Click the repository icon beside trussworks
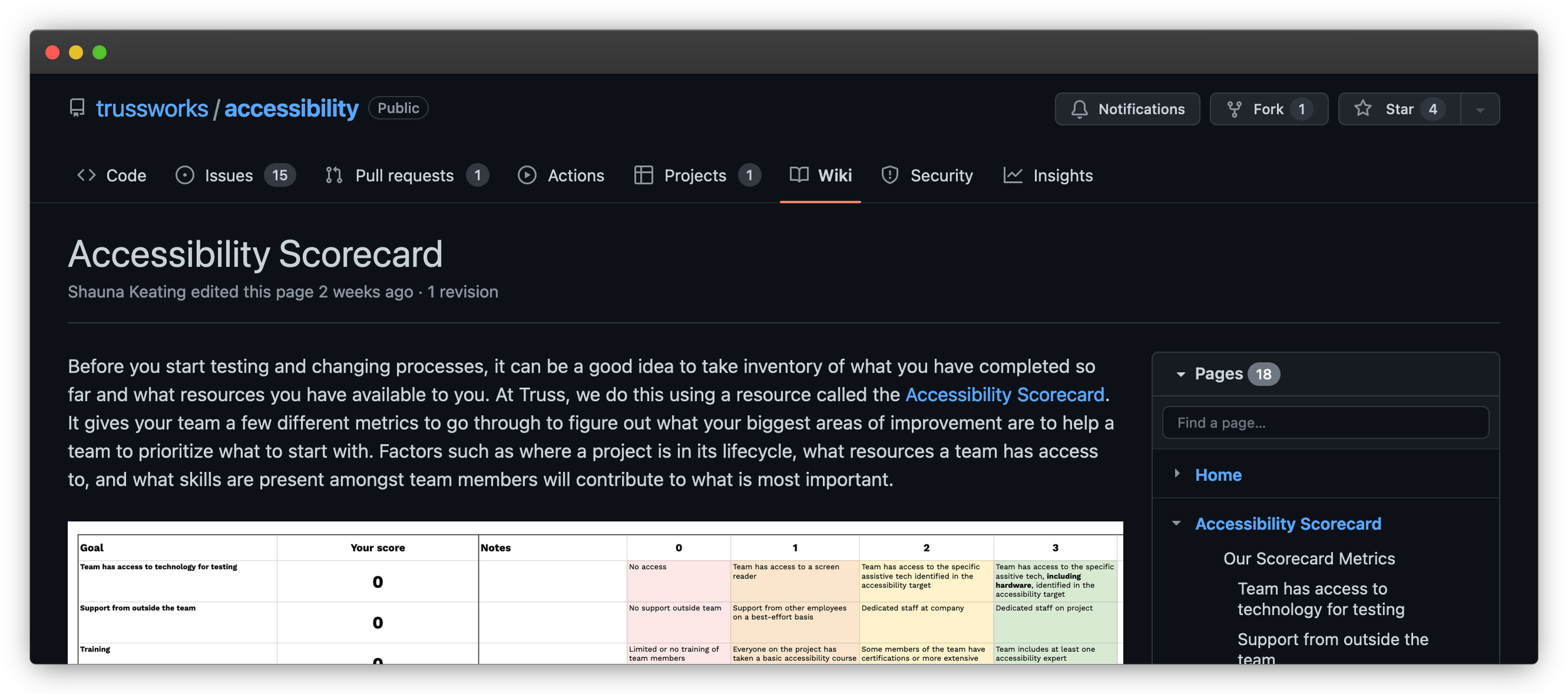This screenshot has height=694, width=1568. 77,108
